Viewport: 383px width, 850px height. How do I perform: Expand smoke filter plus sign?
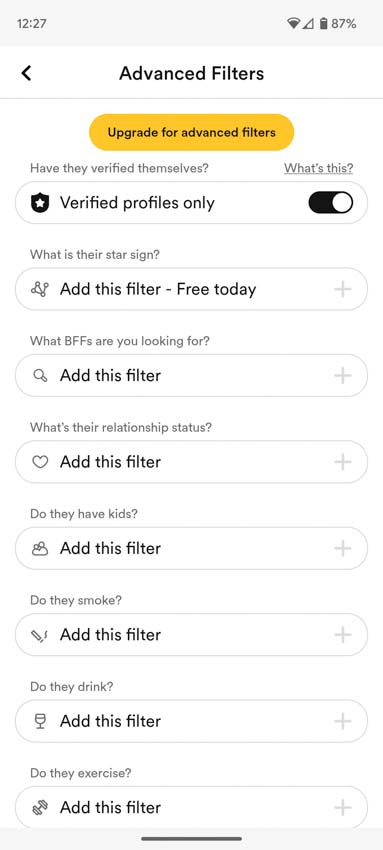pos(342,635)
